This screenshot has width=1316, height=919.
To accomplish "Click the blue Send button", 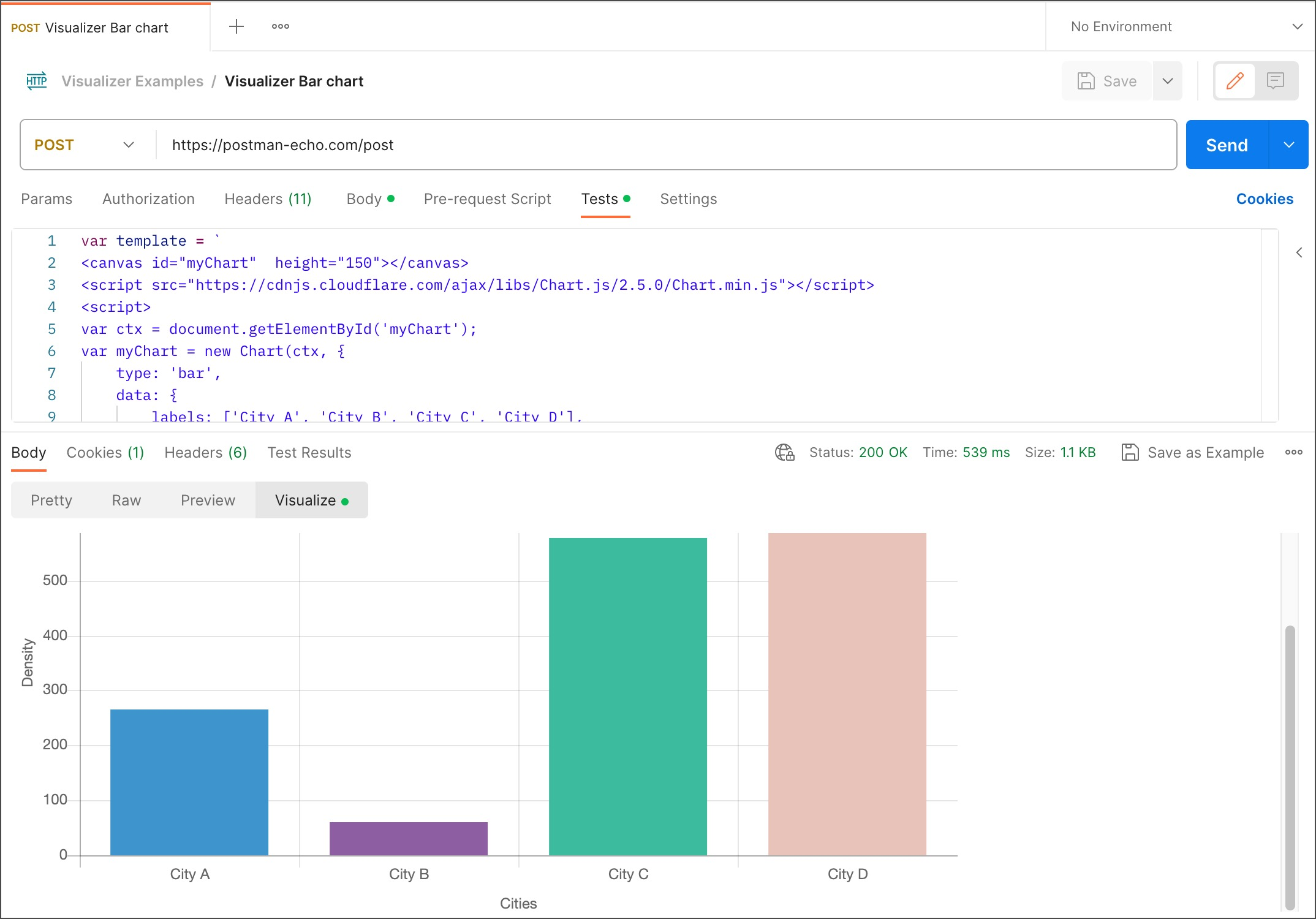I will coord(1227,145).
